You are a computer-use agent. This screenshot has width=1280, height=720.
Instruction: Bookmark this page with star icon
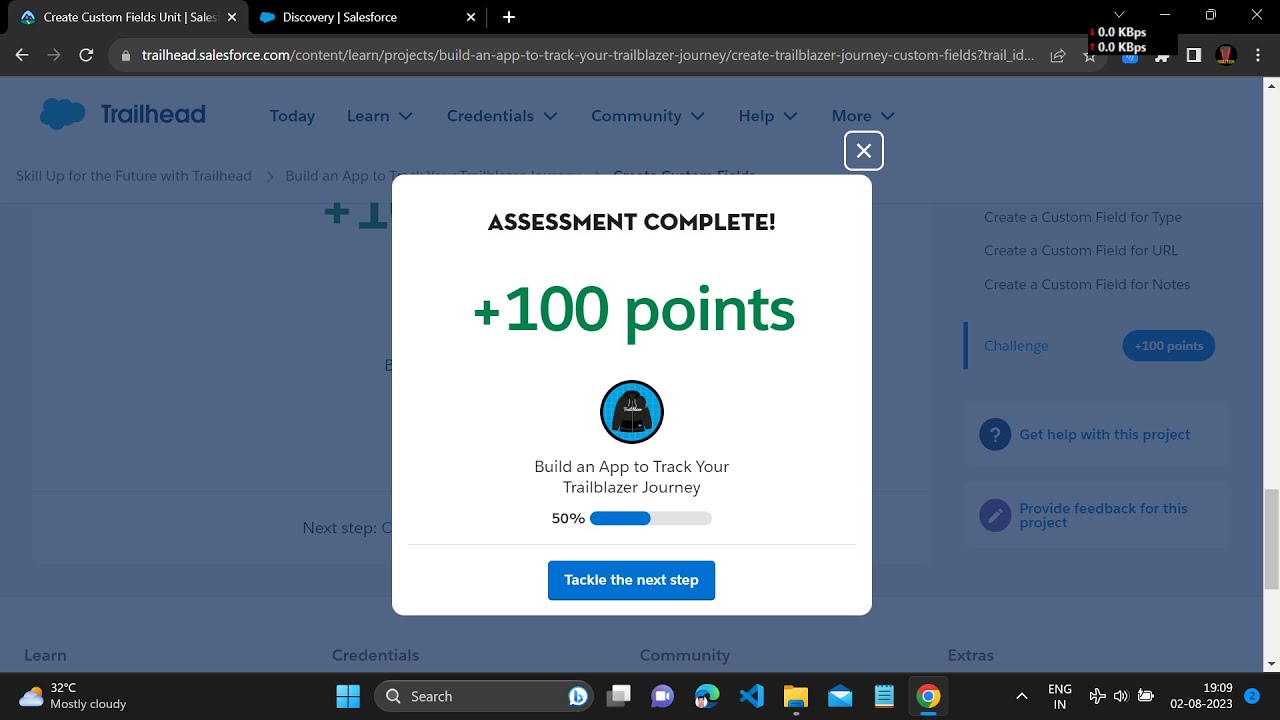[x=1089, y=56]
